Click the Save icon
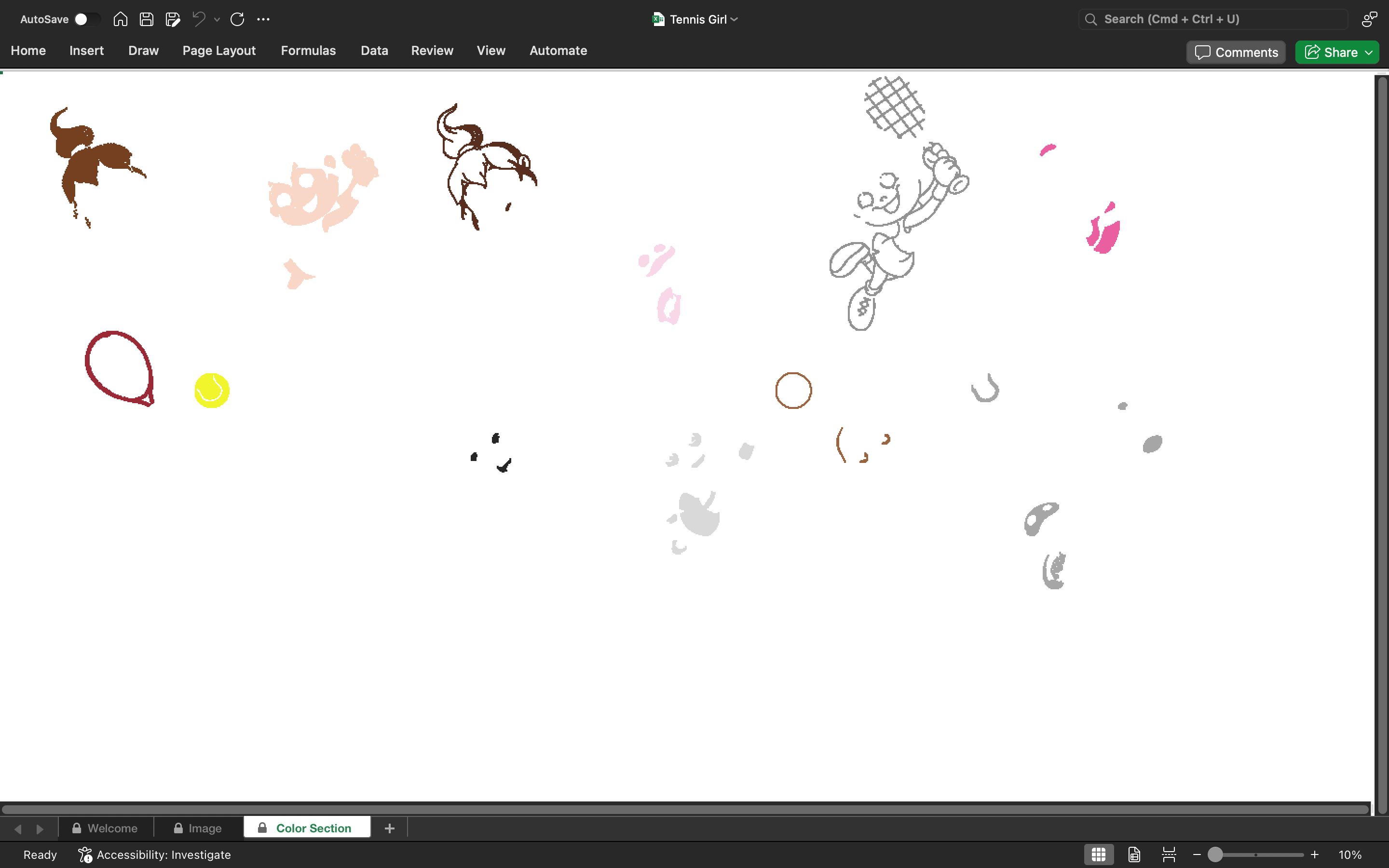 pos(146,19)
